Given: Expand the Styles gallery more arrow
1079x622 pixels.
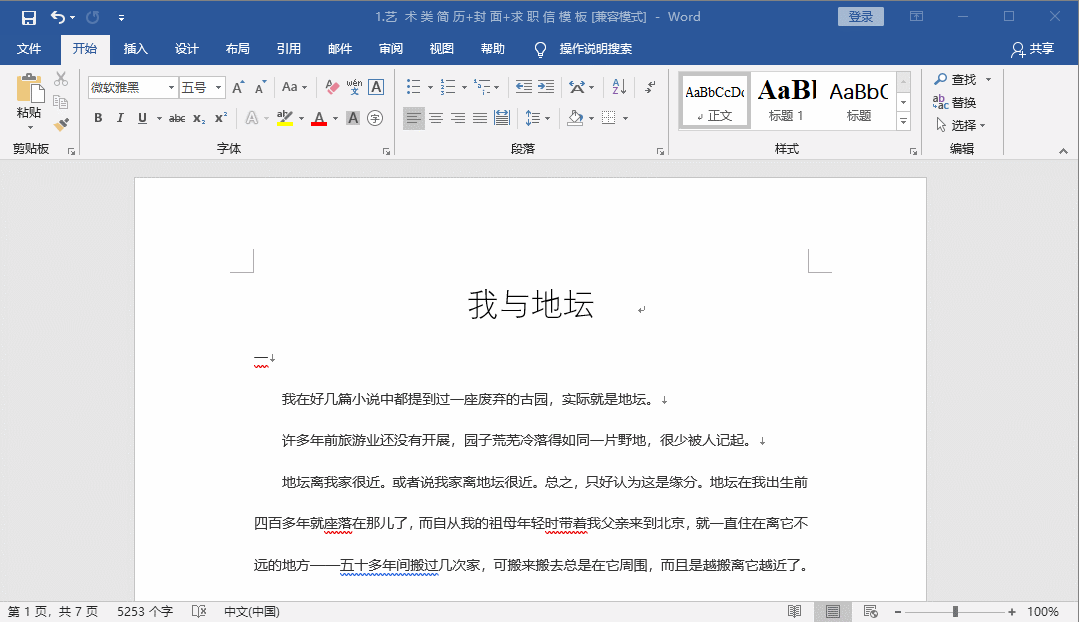Looking at the screenshot, I should click(x=903, y=122).
